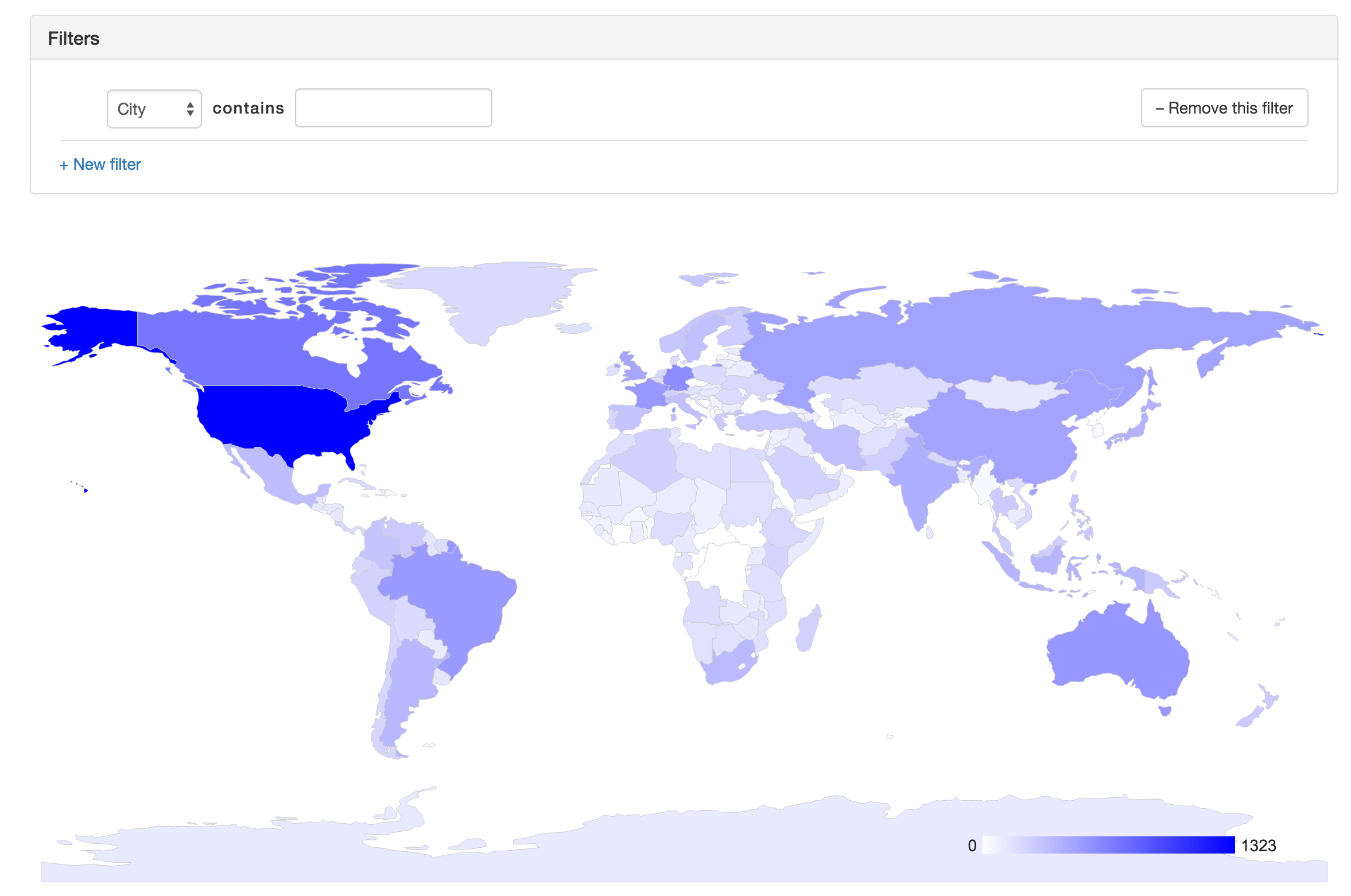Click Australia on the map

pyautogui.click(x=1116, y=651)
